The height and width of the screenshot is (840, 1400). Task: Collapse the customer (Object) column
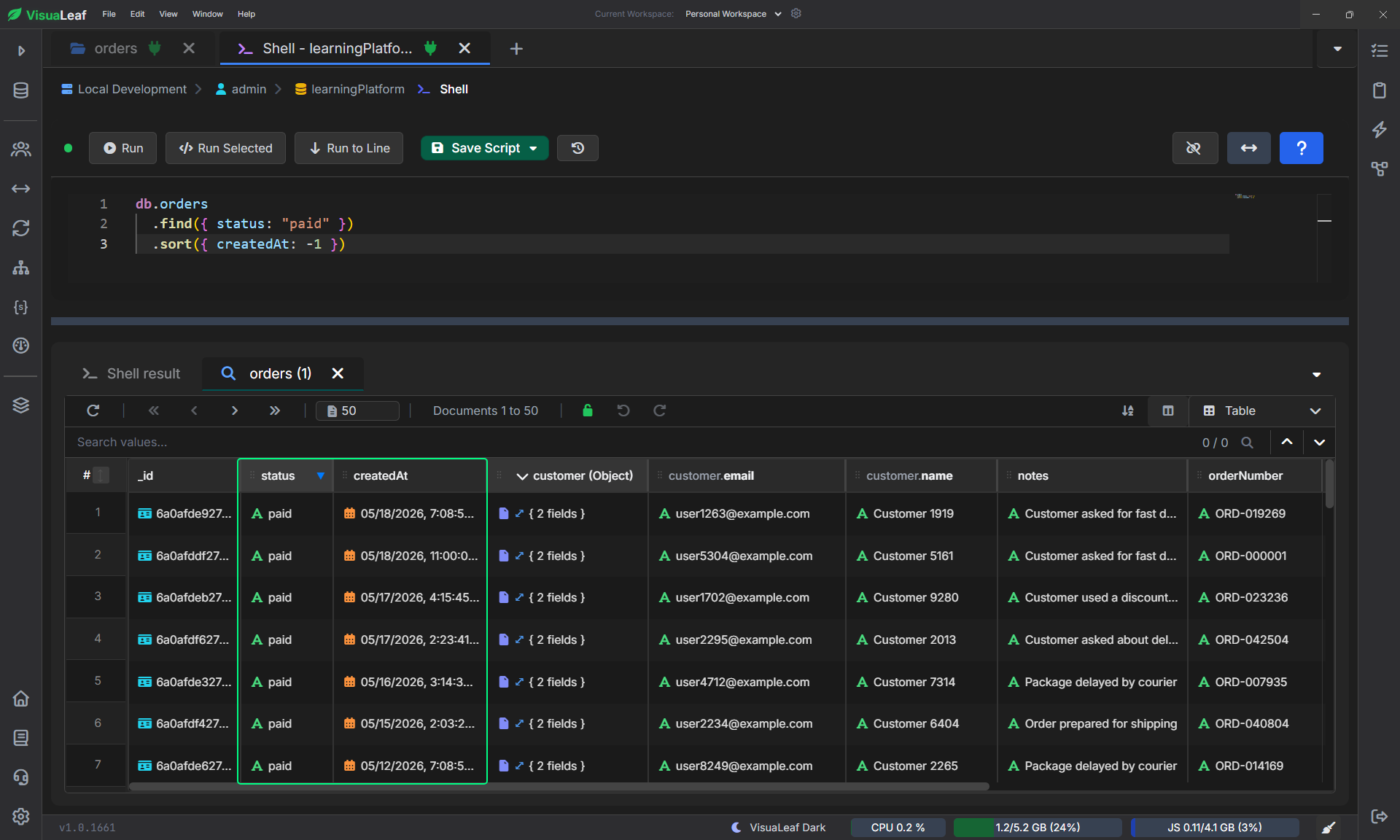tap(522, 476)
